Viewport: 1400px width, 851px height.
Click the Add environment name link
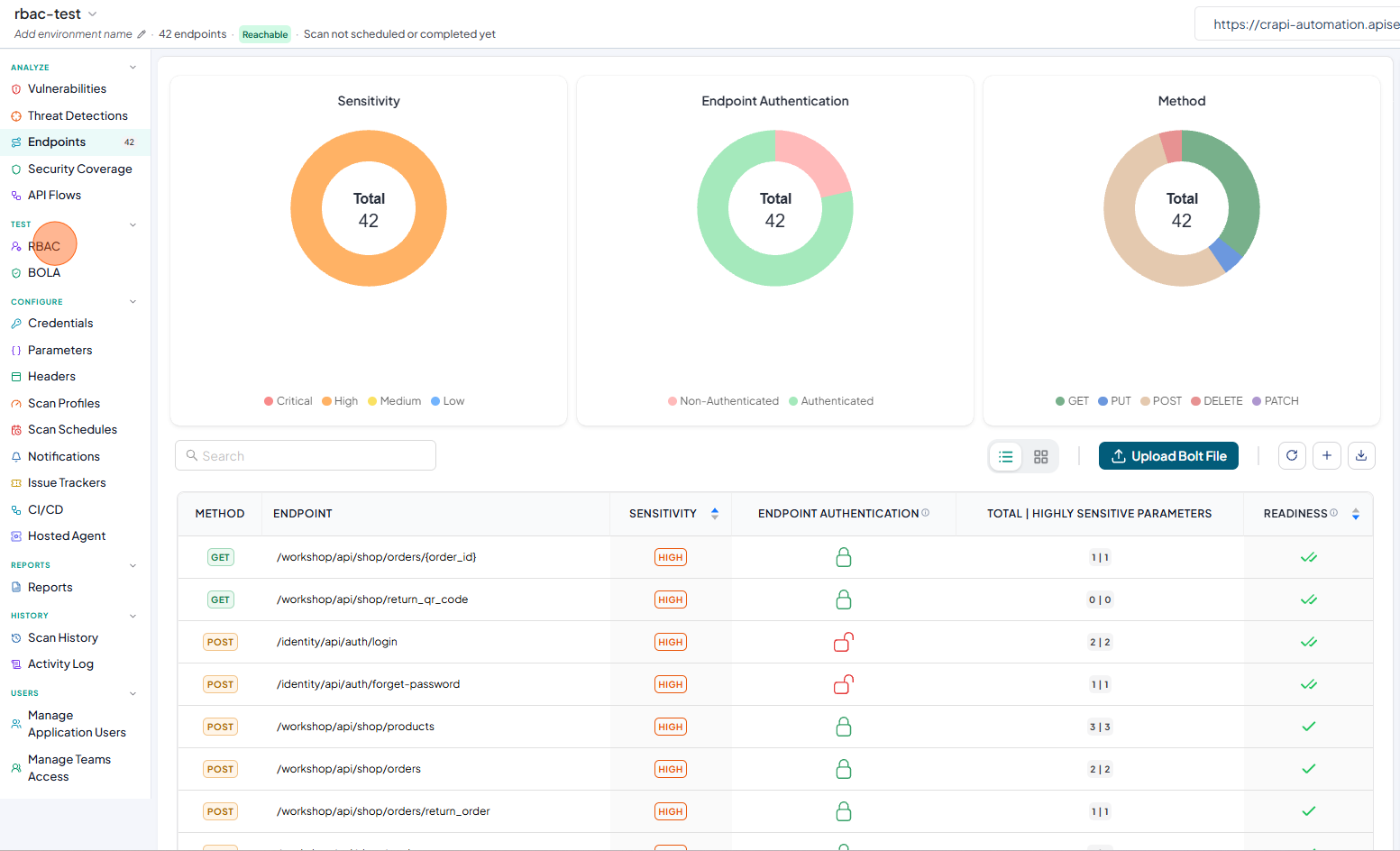pyautogui.click(x=73, y=34)
